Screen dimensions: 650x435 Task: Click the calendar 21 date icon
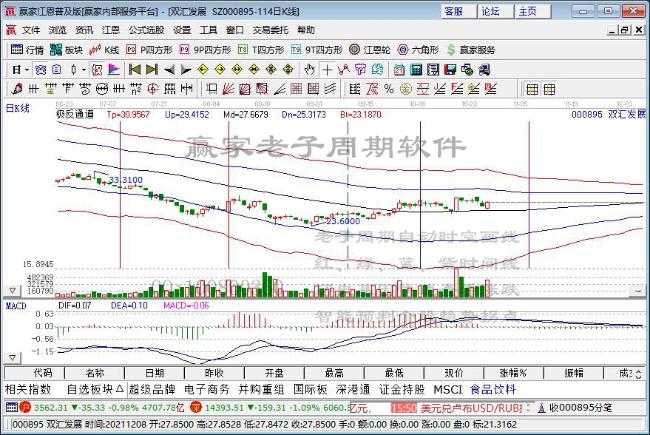[399, 70]
